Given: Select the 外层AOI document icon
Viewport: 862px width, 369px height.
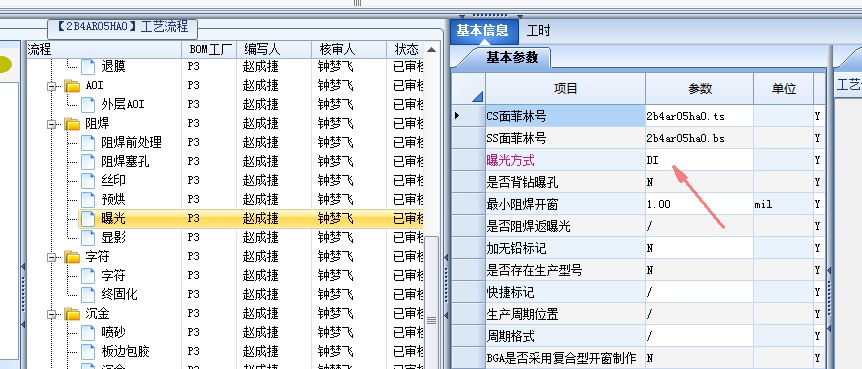Looking at the screenshot, I should (88, 104).
